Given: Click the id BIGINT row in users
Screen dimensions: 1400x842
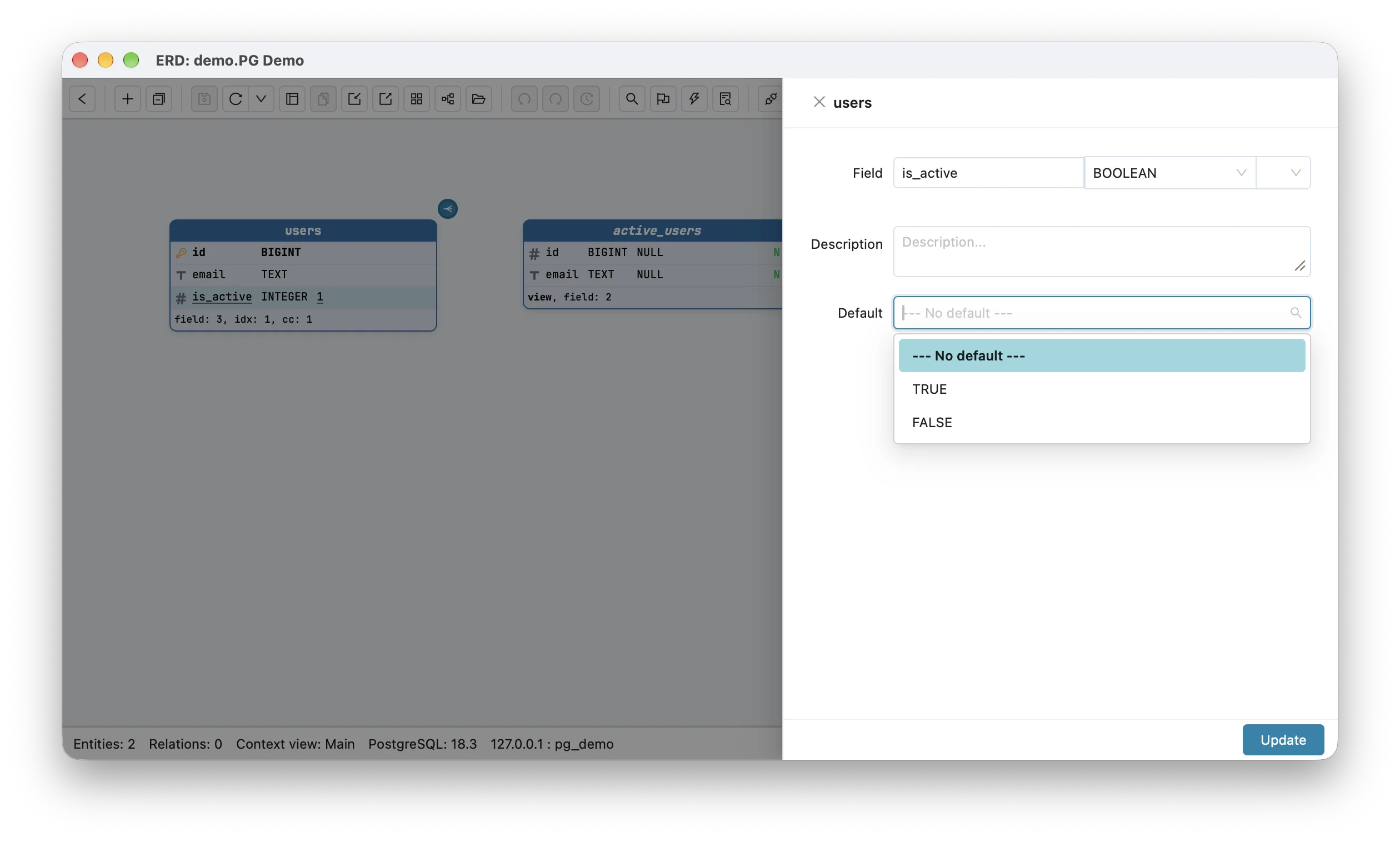Looking at the screenshot, I should 303,253.
